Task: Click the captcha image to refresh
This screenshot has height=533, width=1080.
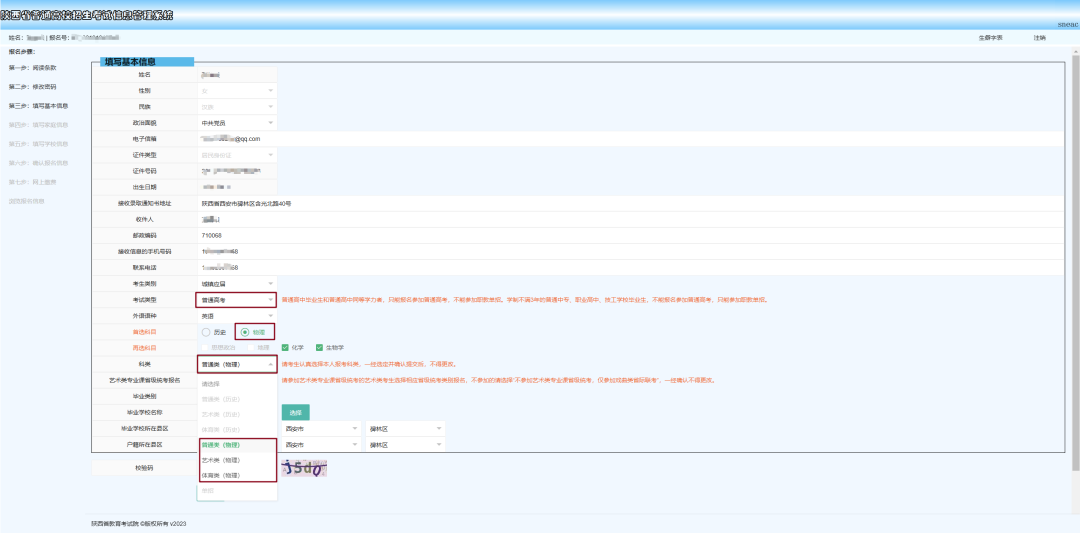Action: coord(304,470)
